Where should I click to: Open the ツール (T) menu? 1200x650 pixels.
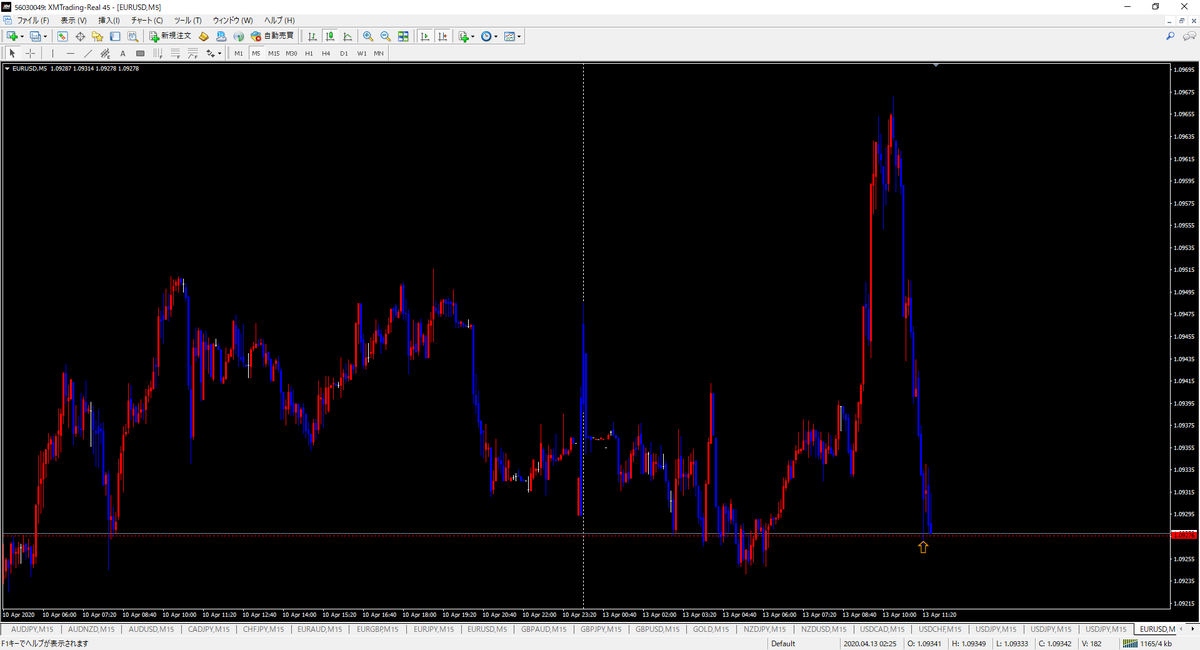coord(187,20)
